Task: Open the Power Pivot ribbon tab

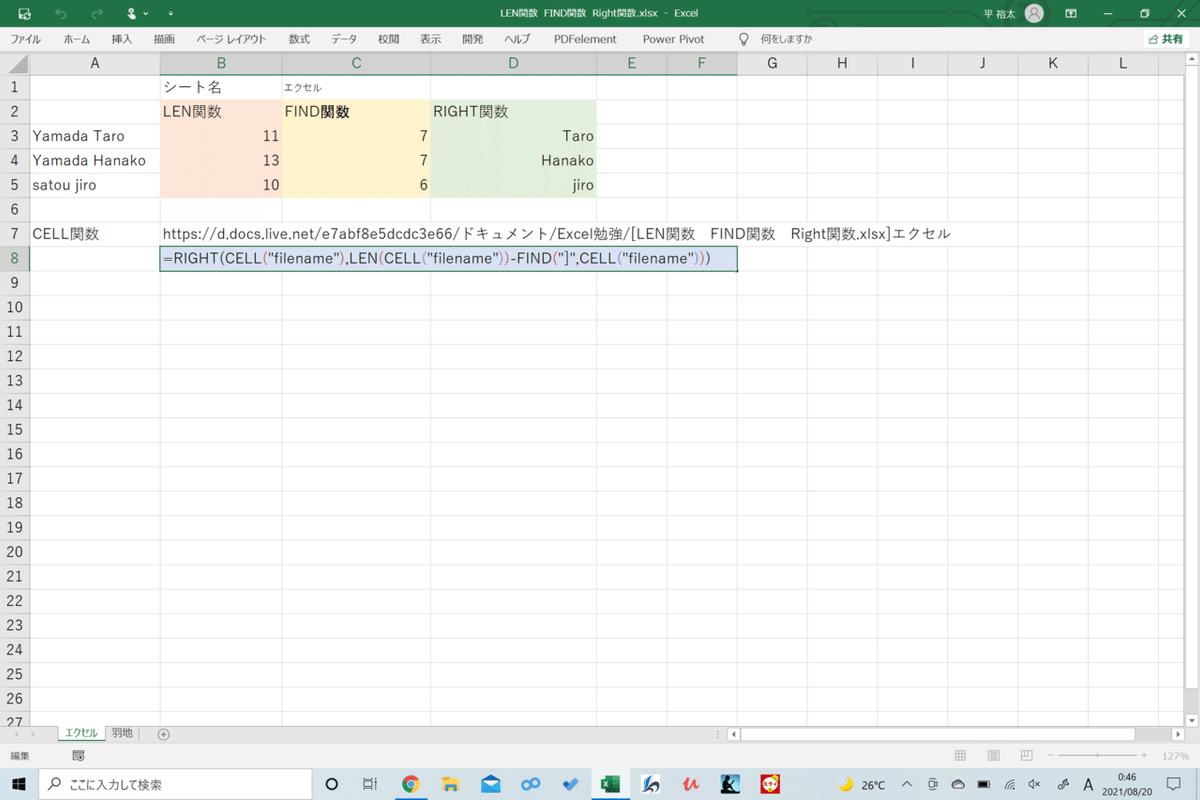Action: pos(673,39)
